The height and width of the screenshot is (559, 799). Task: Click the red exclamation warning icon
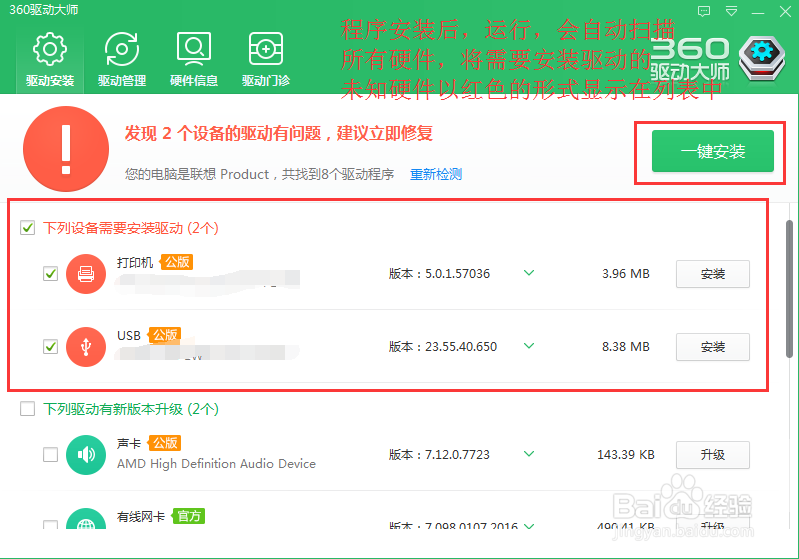(x=66, y=149)
